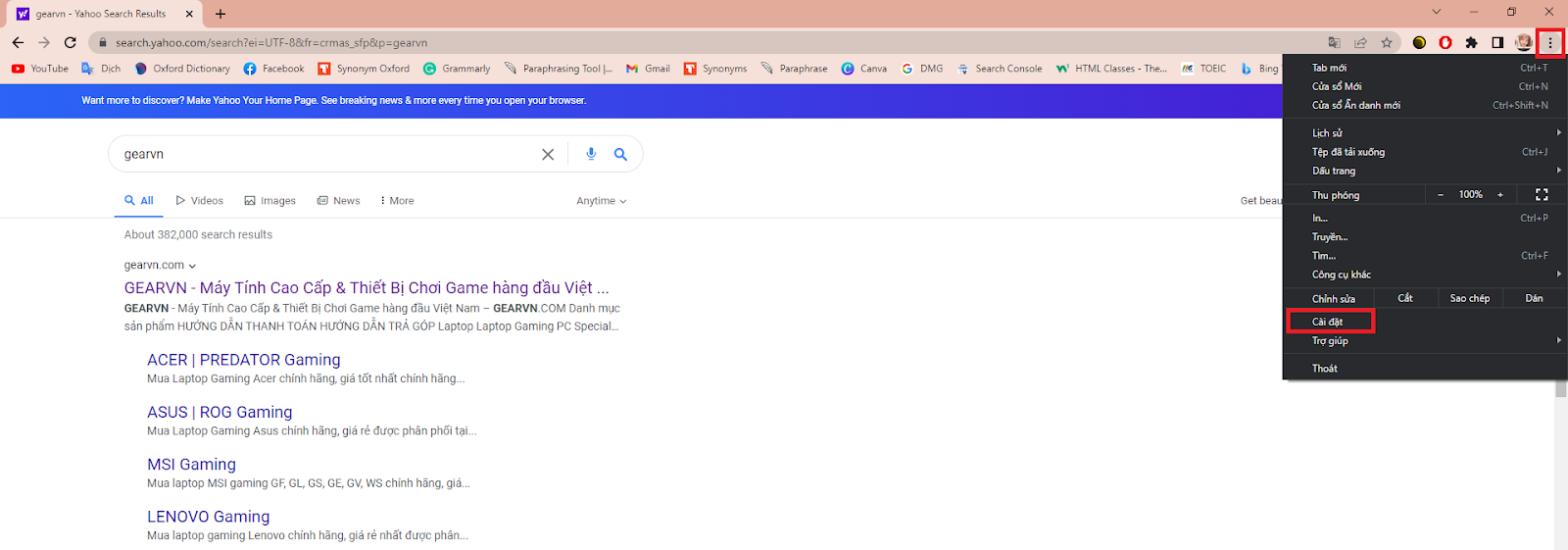The height and width of the screenshot is (550, 1568).
Task: Expand the Lịch sử submenu
Action: click(x=1425, y=133)
